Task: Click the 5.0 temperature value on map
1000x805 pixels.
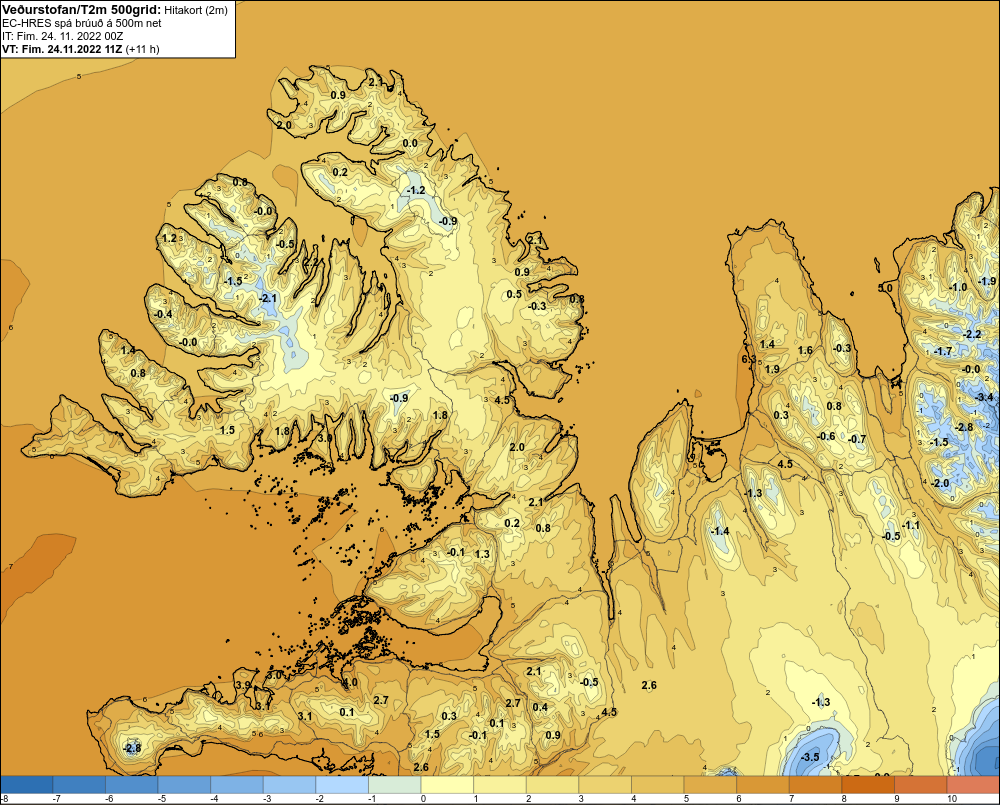Action: pos(885,288)
